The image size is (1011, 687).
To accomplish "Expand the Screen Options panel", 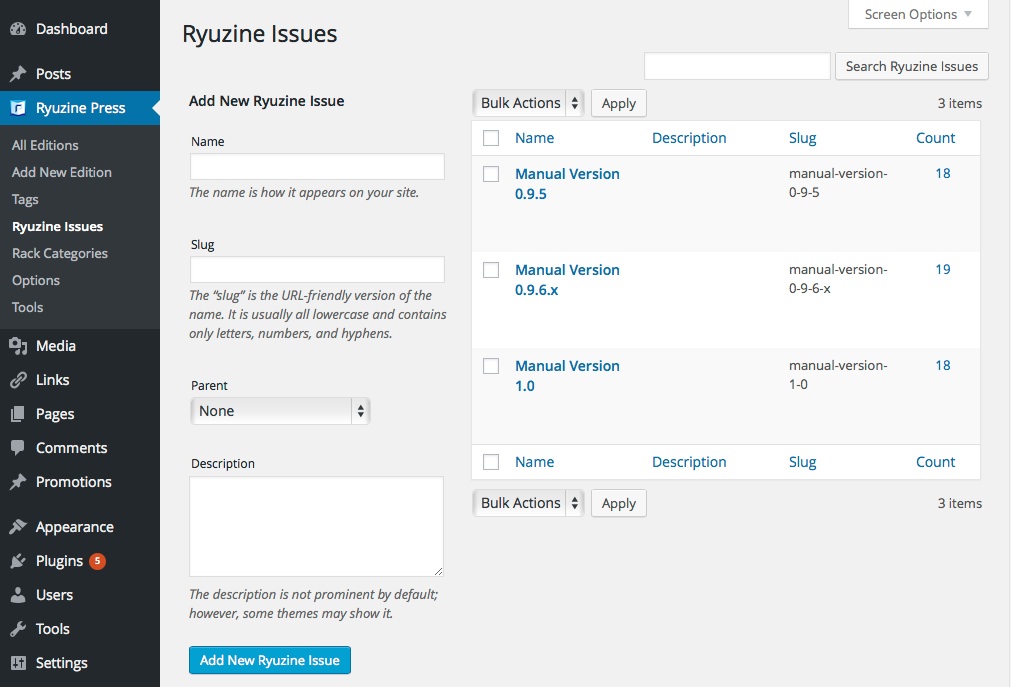I will point(918,14).
